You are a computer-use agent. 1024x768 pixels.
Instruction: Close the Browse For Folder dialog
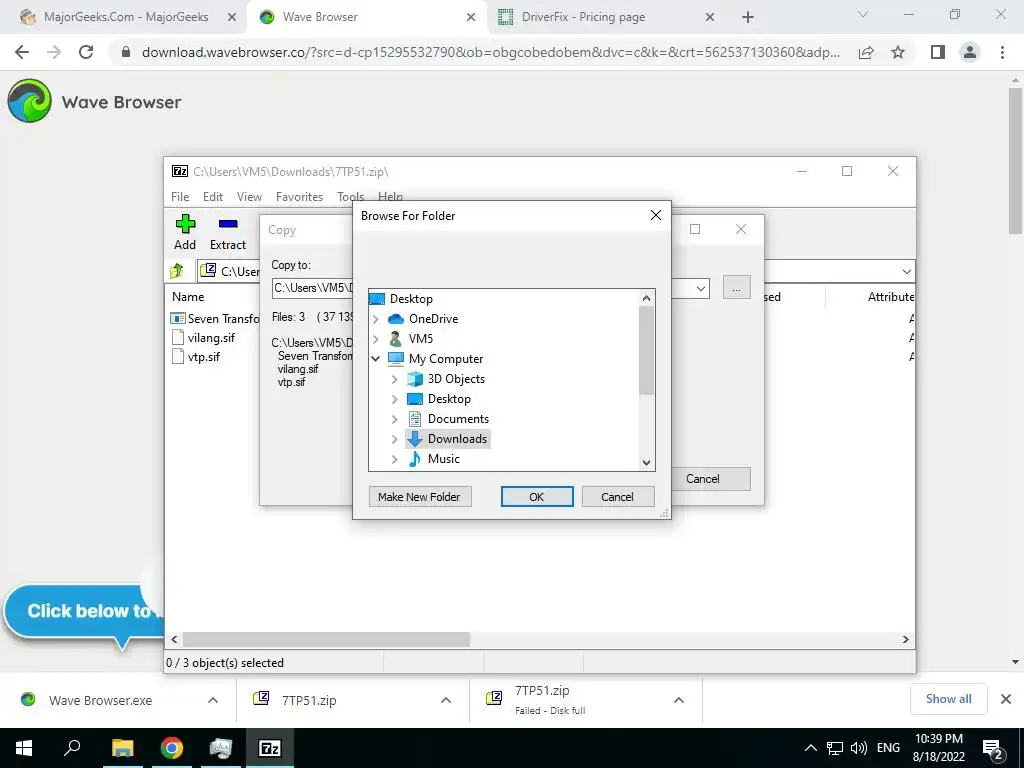tap(656, 215)
